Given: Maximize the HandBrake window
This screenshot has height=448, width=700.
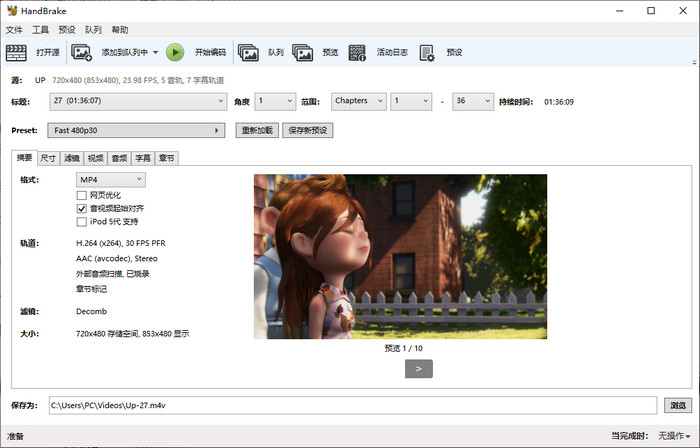Looking at the screenshot, I should pos(651,10).
